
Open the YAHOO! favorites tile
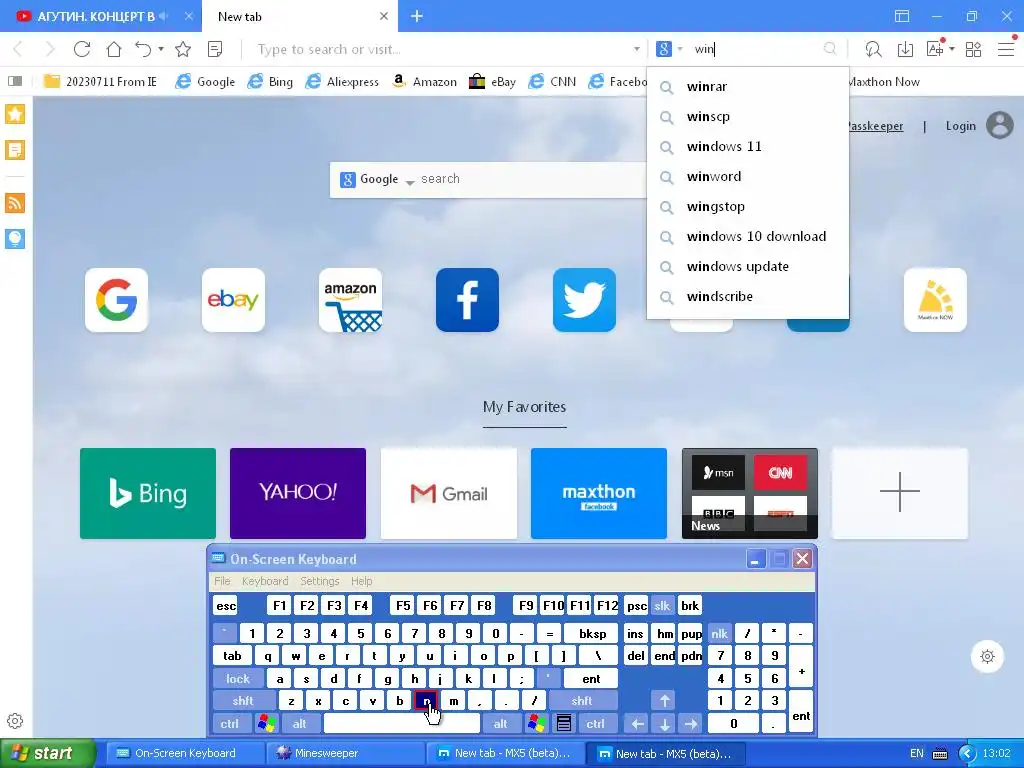(x=298, y=494)
